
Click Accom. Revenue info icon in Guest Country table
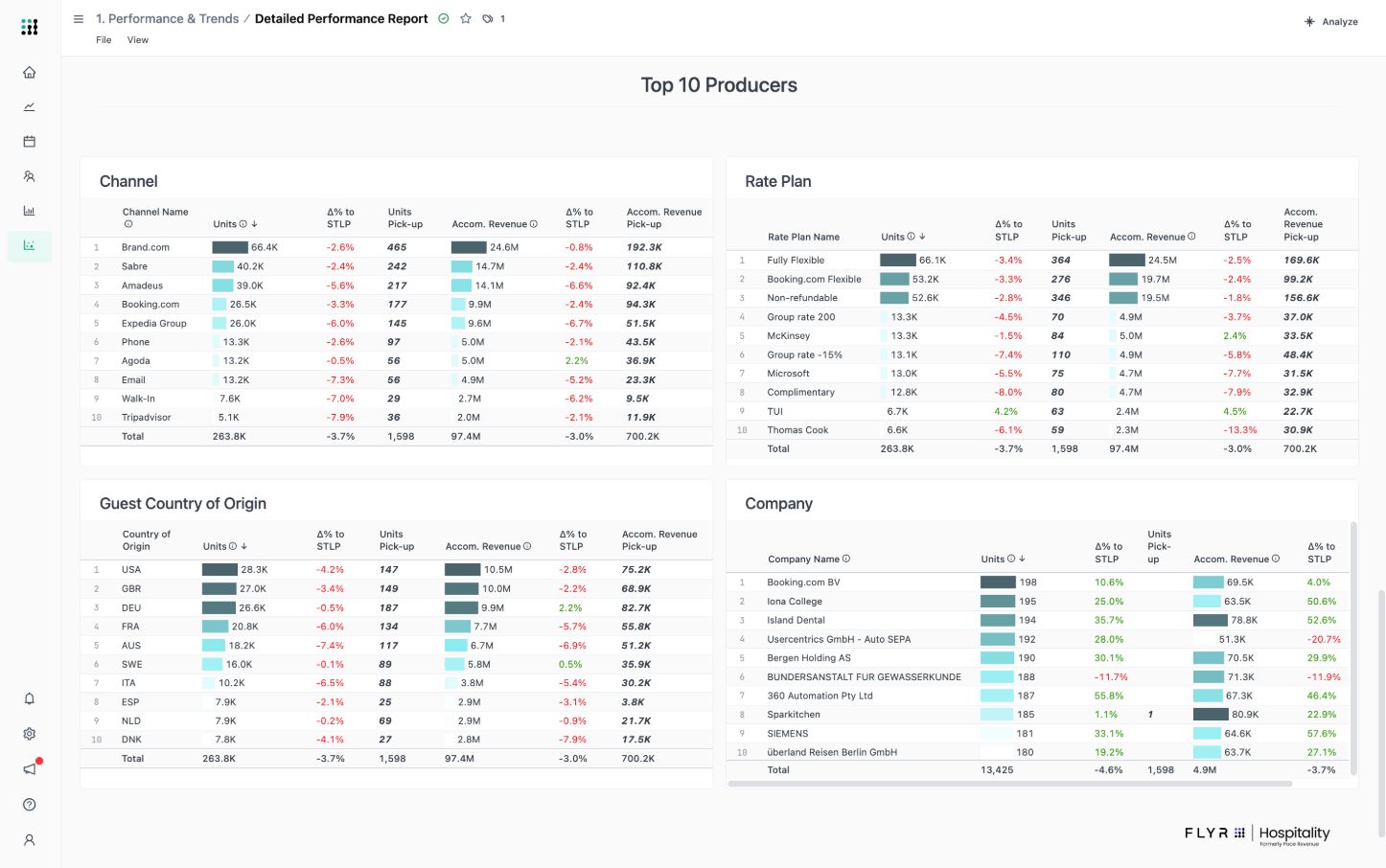tap(527, 547)
